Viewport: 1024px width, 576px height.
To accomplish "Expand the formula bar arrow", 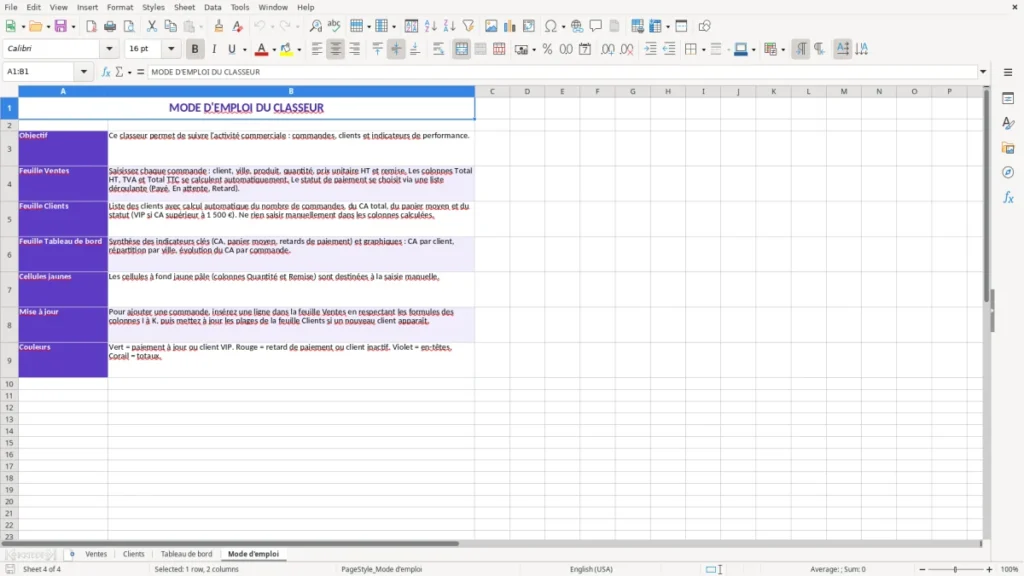I will [983, 72].
